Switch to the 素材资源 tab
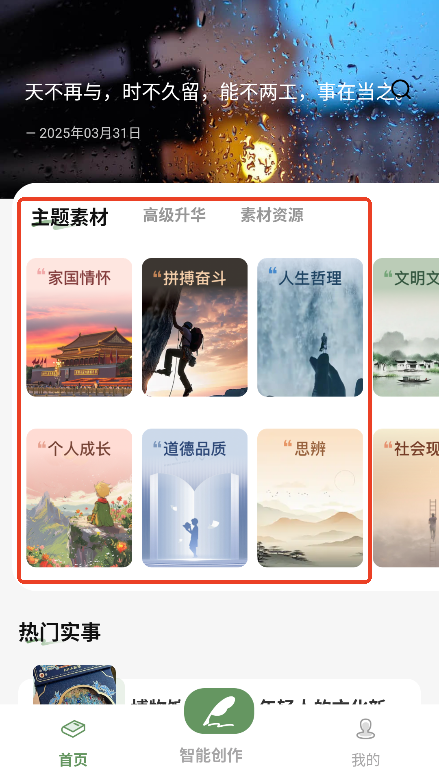Screen dimensions: 439x780 [272, 215]
